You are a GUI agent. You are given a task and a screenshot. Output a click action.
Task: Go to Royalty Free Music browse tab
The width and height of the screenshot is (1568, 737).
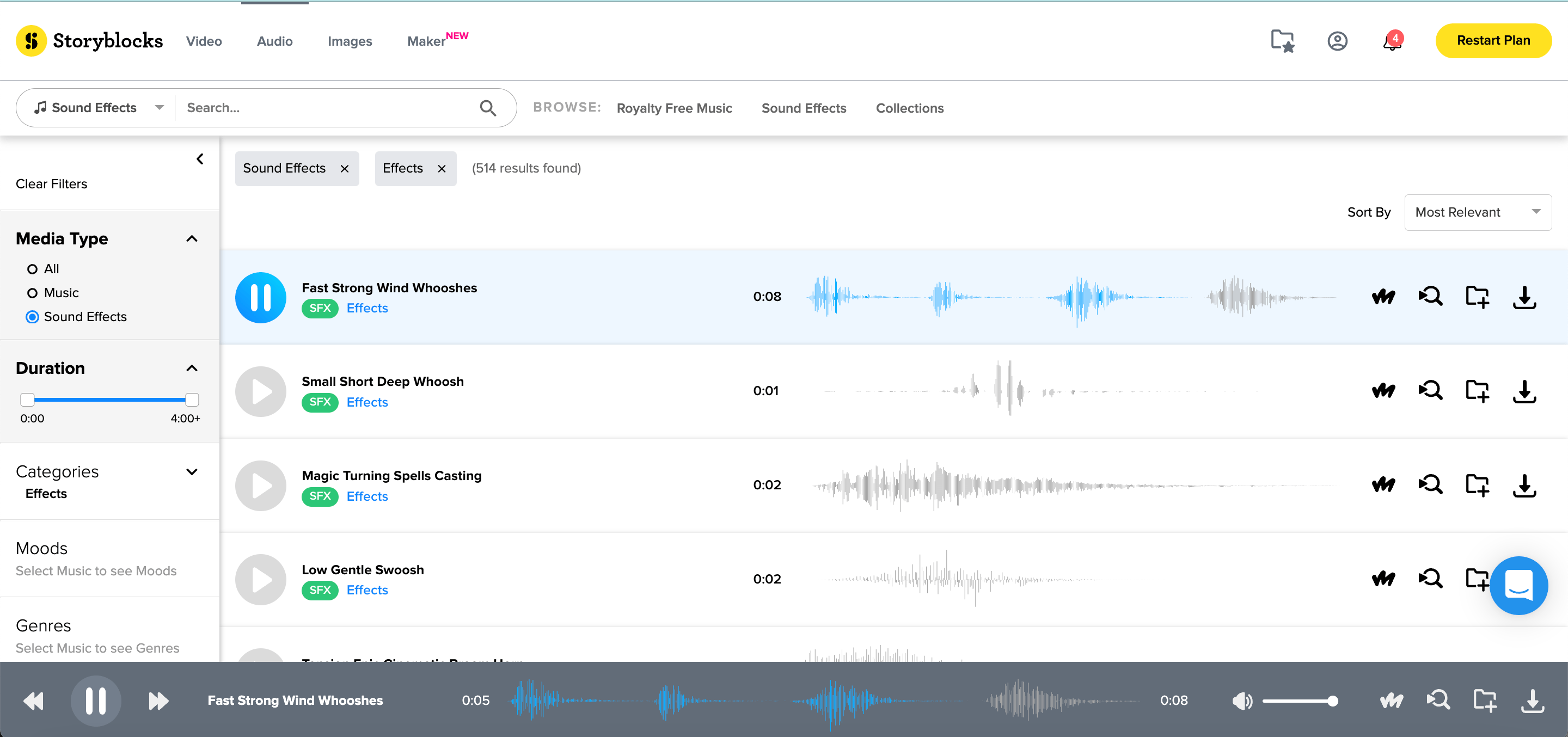click(674, 108)
